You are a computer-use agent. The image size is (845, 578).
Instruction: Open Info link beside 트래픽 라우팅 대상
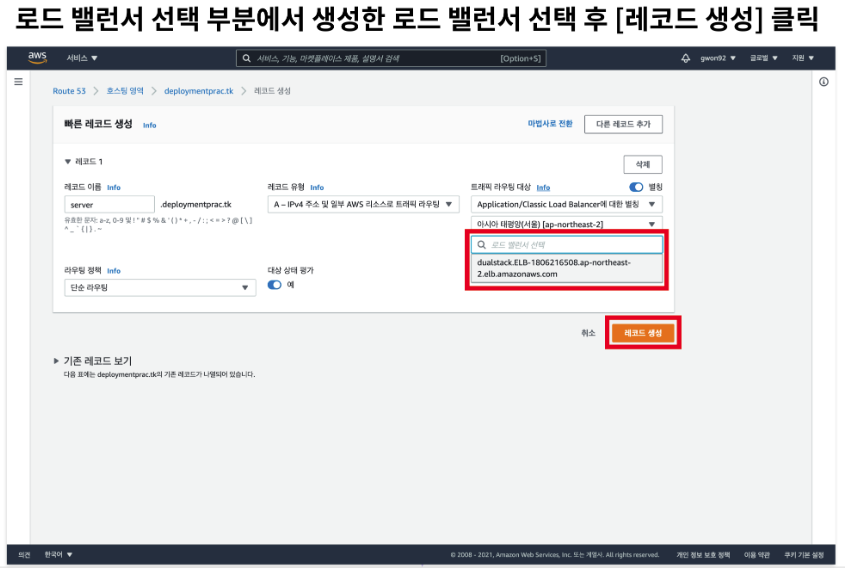[x=543, y=187]
